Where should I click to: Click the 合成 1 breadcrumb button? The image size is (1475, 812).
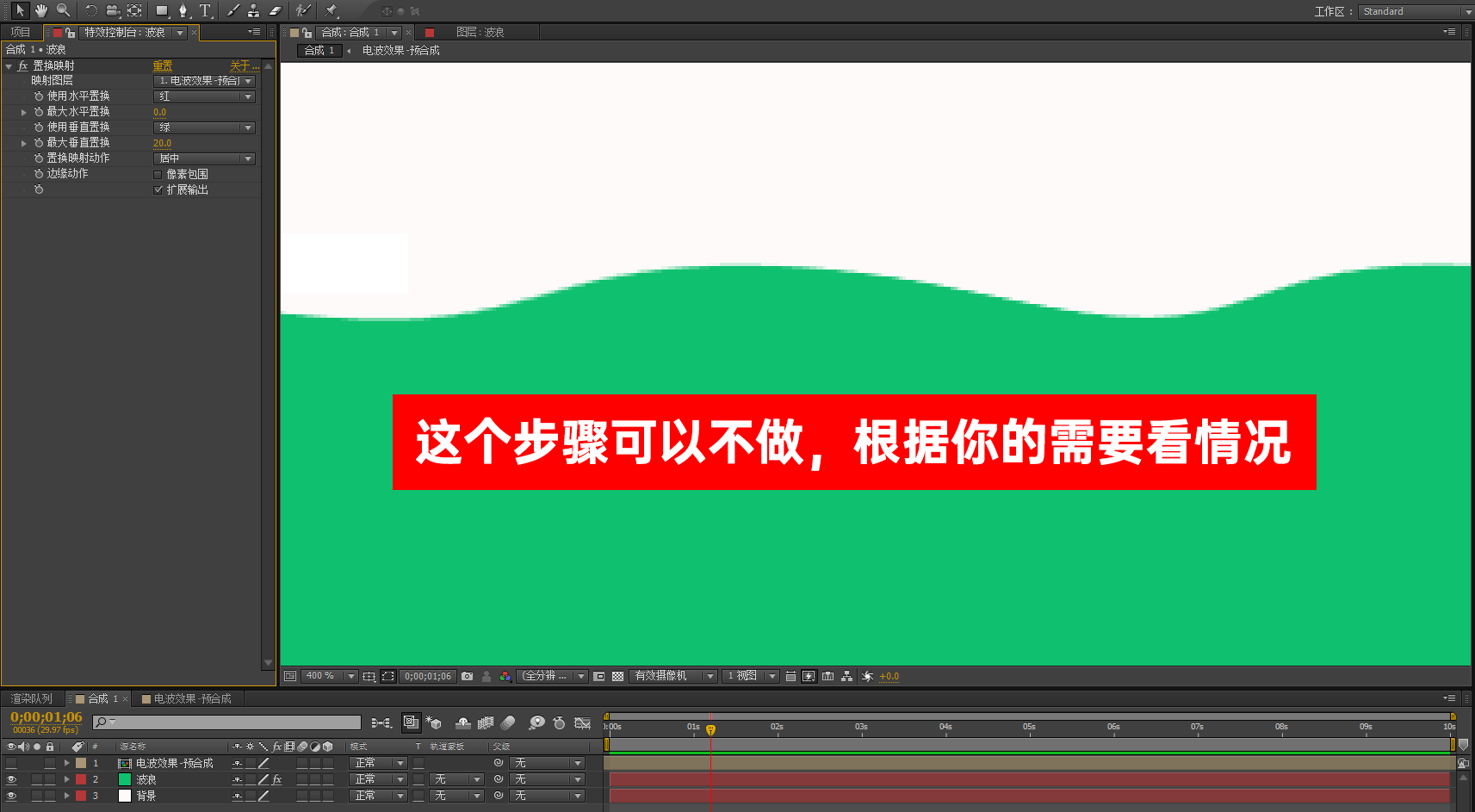pyautogui.click(x=319, y=50)
